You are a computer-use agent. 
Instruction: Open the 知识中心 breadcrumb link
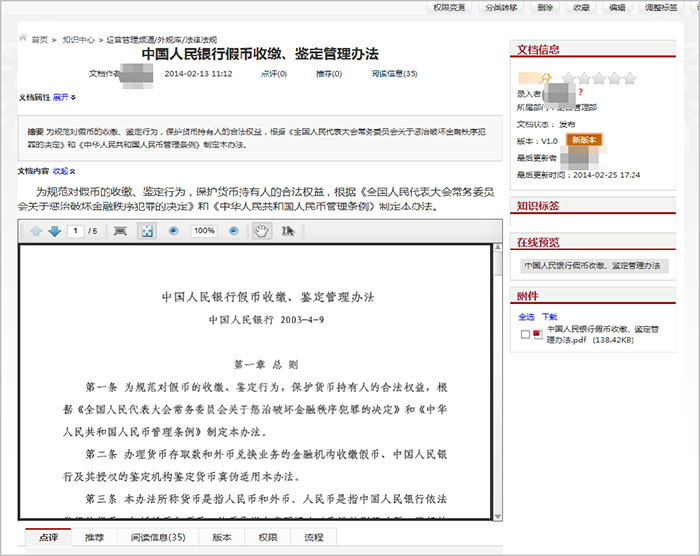click(x=78, y=40)
